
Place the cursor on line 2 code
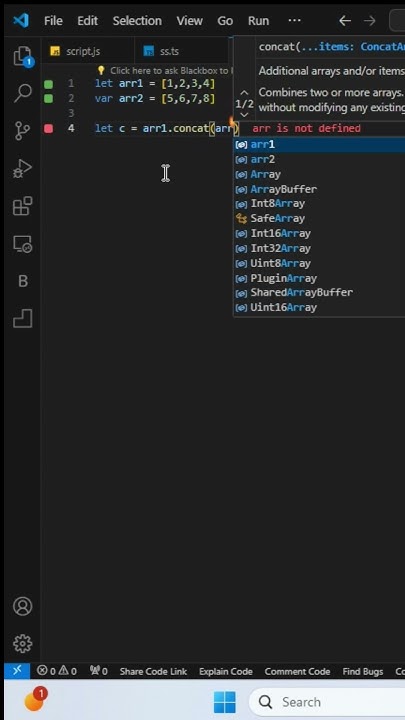point(155,98)
